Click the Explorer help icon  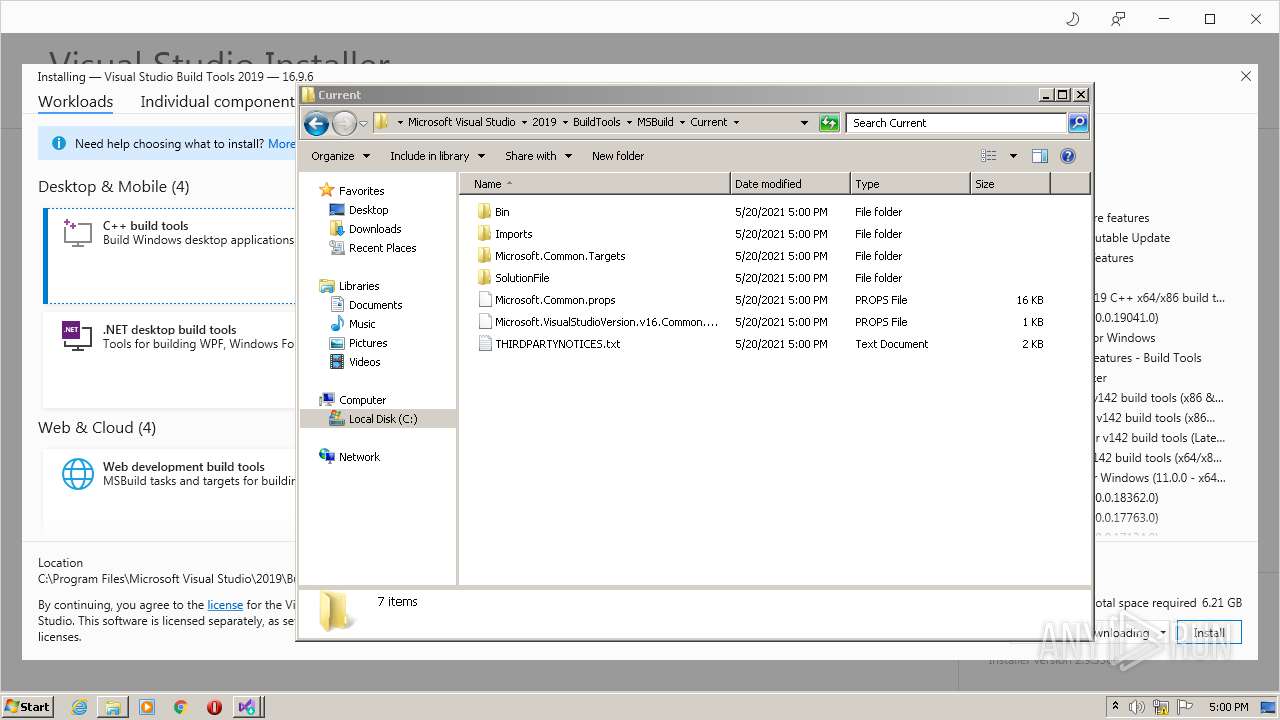[x=1068, y=156]
